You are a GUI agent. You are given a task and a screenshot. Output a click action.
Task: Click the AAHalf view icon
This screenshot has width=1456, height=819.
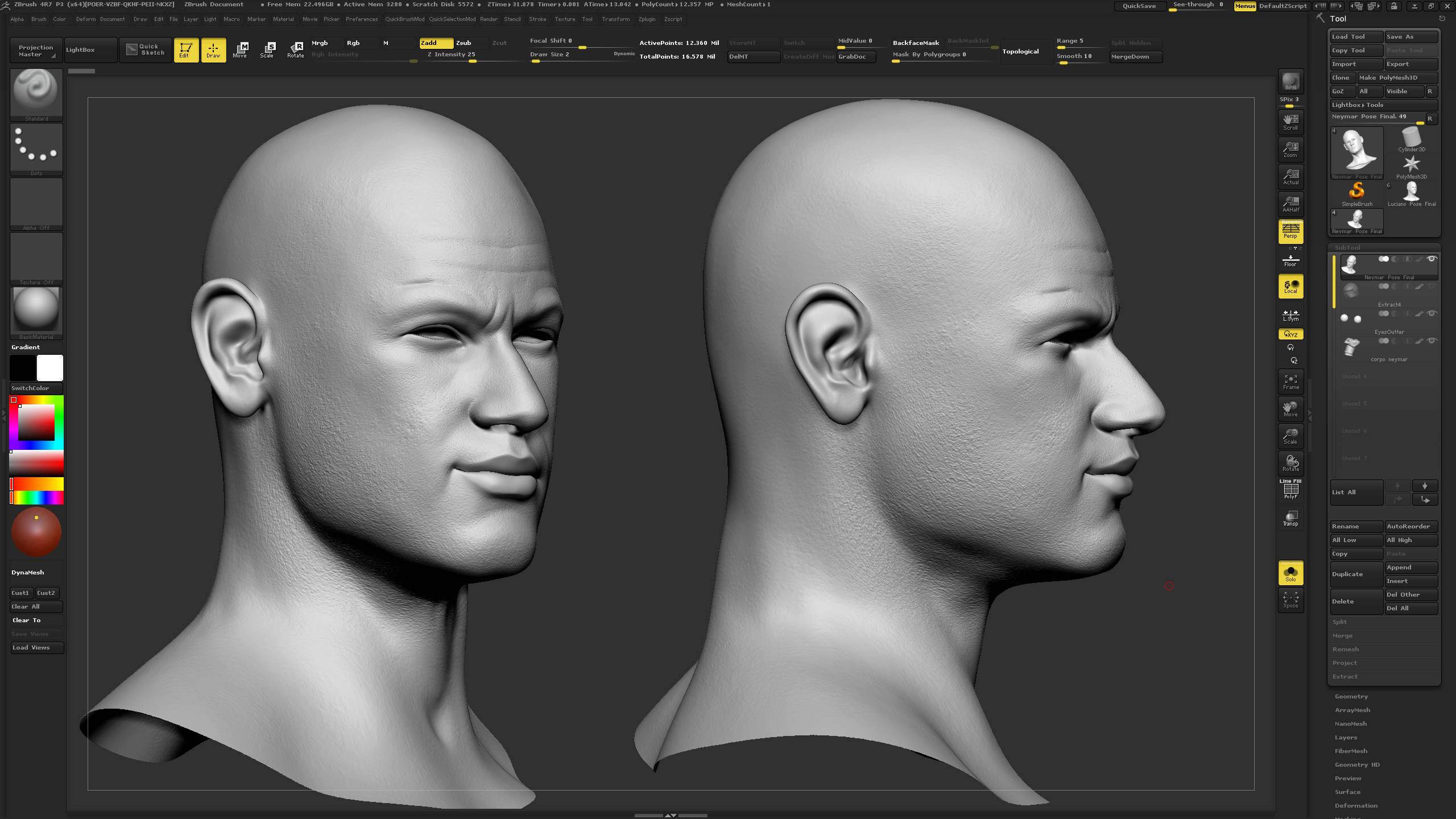(x=1290, y=204)
